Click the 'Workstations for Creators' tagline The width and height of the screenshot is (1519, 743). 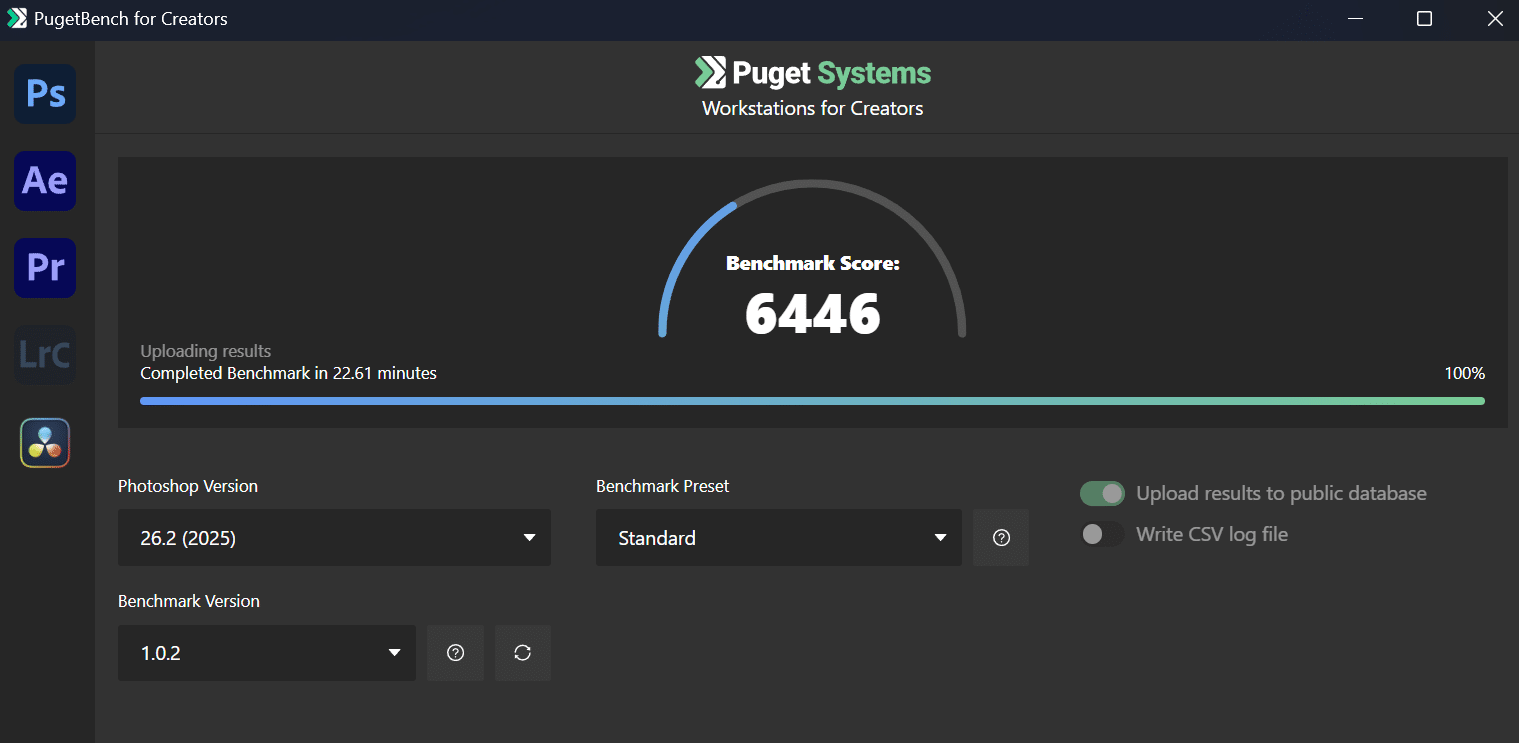tap(813, 108)
